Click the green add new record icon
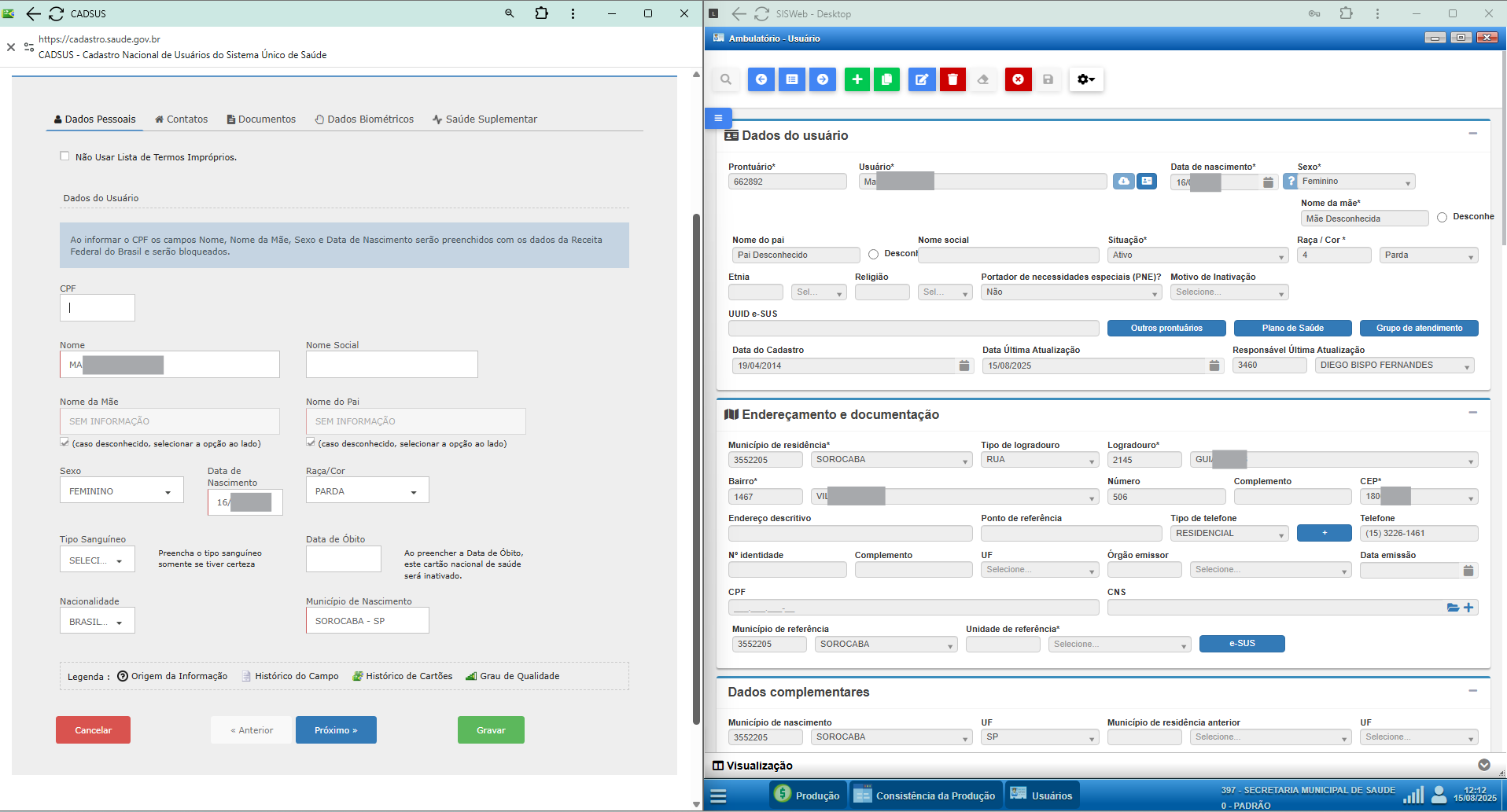The width and height of the screenshot is (1507, 812). pos(857,79)
